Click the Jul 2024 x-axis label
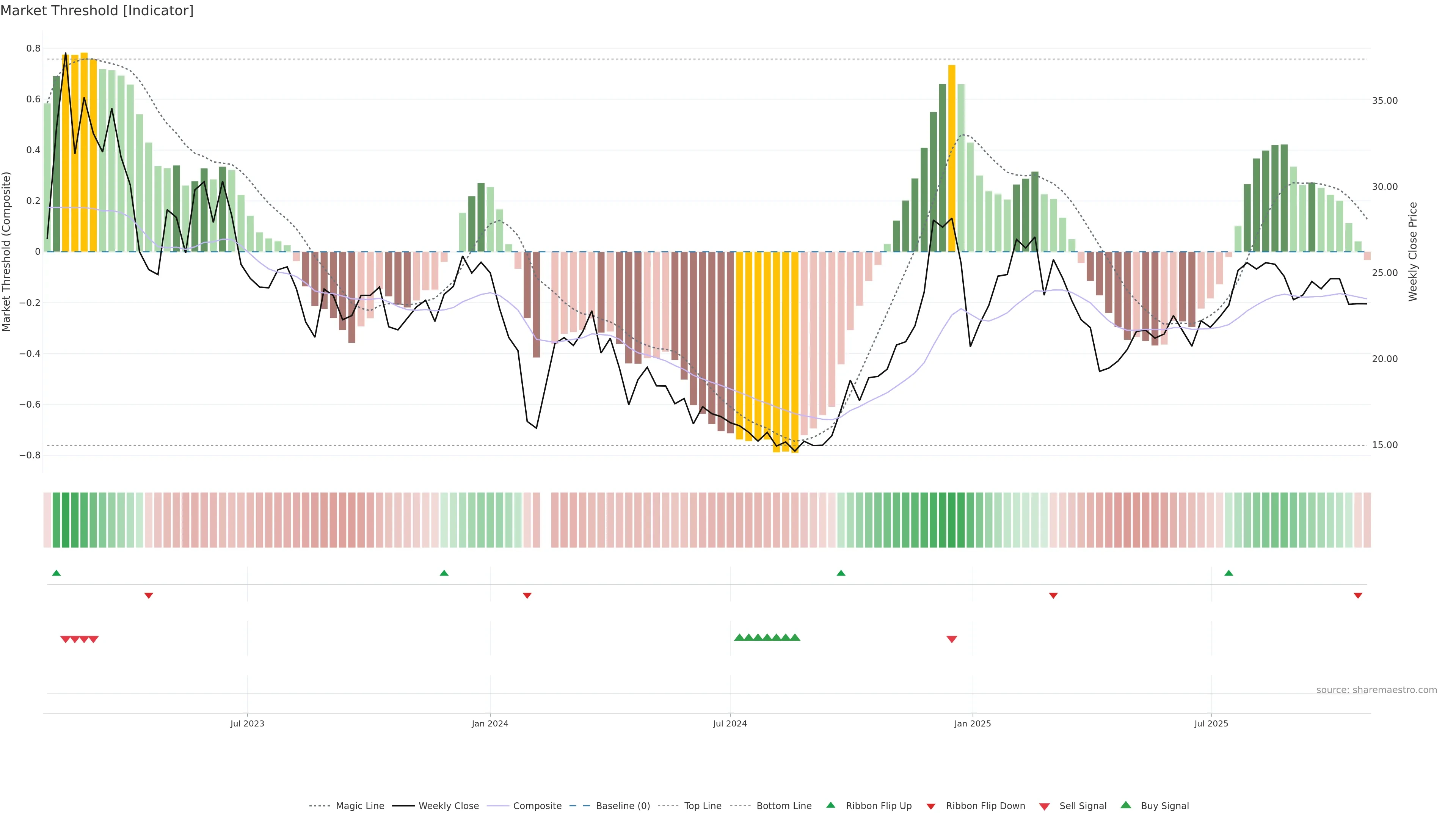Screen dimensions: 1456x819 pos(730,723)
